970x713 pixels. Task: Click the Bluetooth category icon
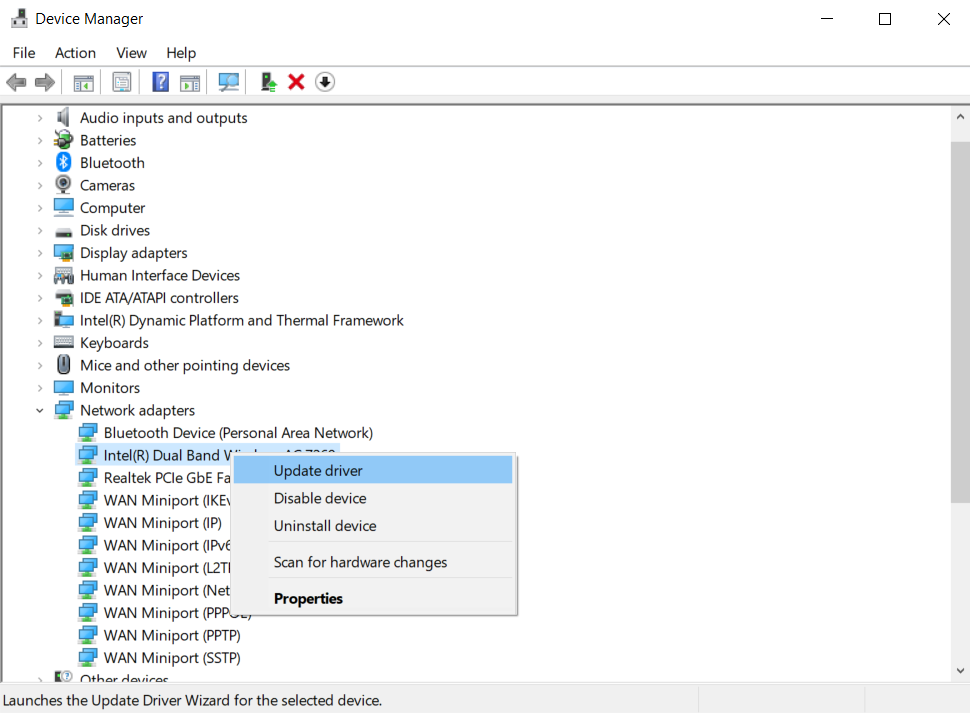pos(64,163)
